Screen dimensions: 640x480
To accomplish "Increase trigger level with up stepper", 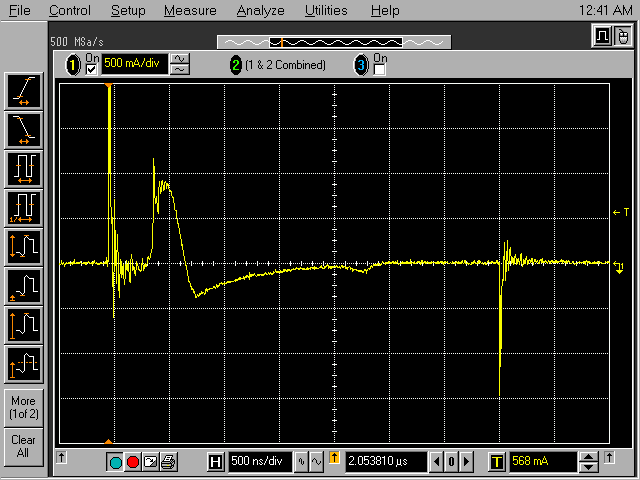I will tap(588, 458).
